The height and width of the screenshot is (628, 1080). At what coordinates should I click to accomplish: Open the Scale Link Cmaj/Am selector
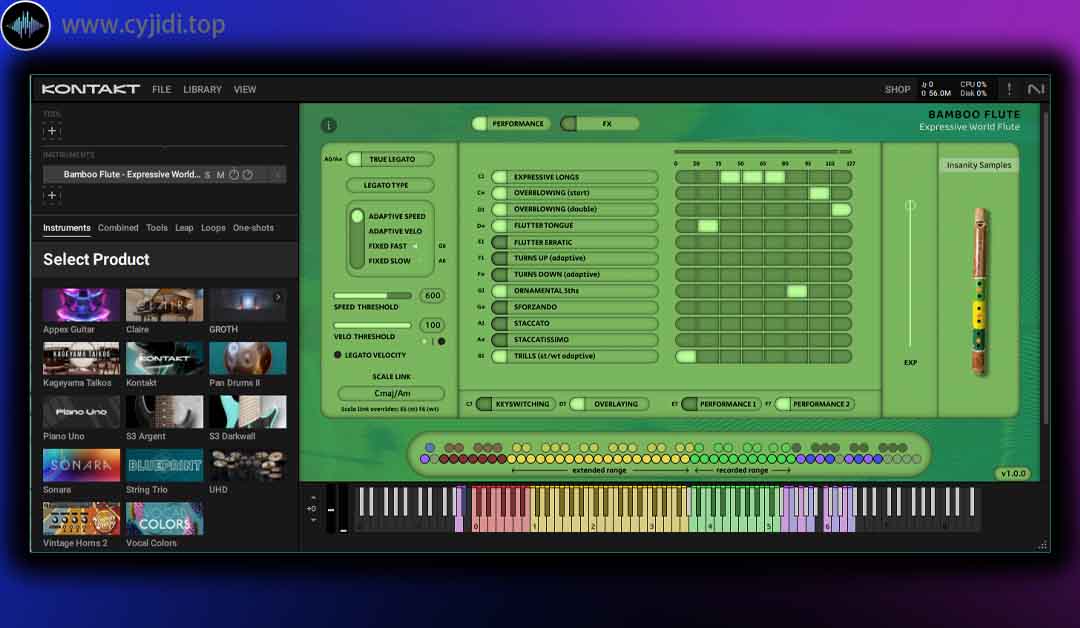(391, 393)
